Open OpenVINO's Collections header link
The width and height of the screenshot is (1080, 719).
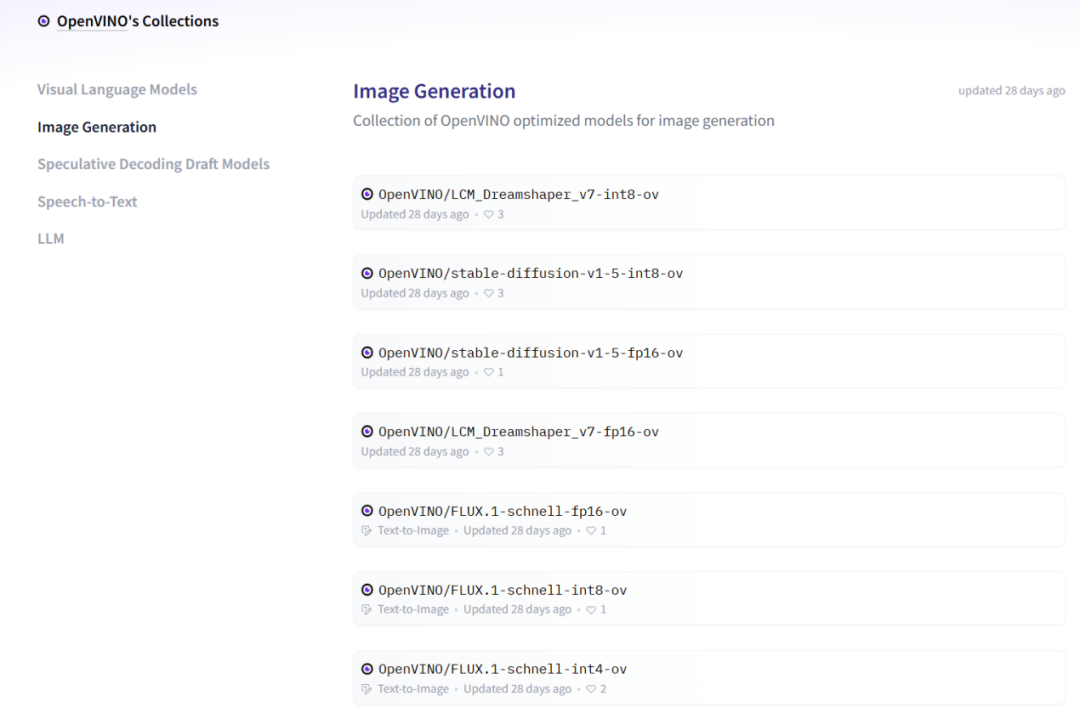tap(137, 21)
